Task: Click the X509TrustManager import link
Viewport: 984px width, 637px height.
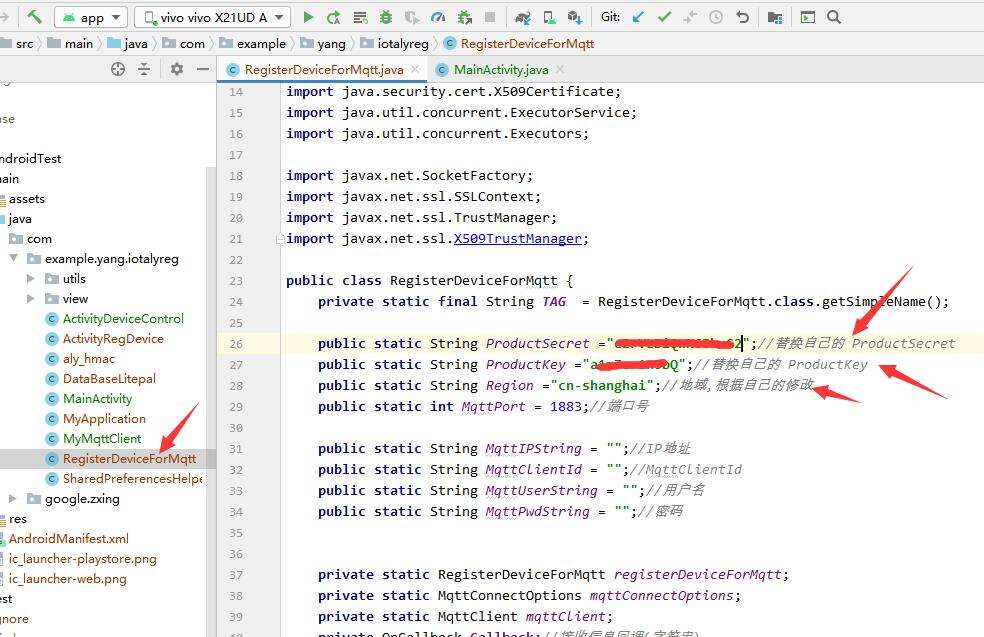Action: (x=517, y=239)
